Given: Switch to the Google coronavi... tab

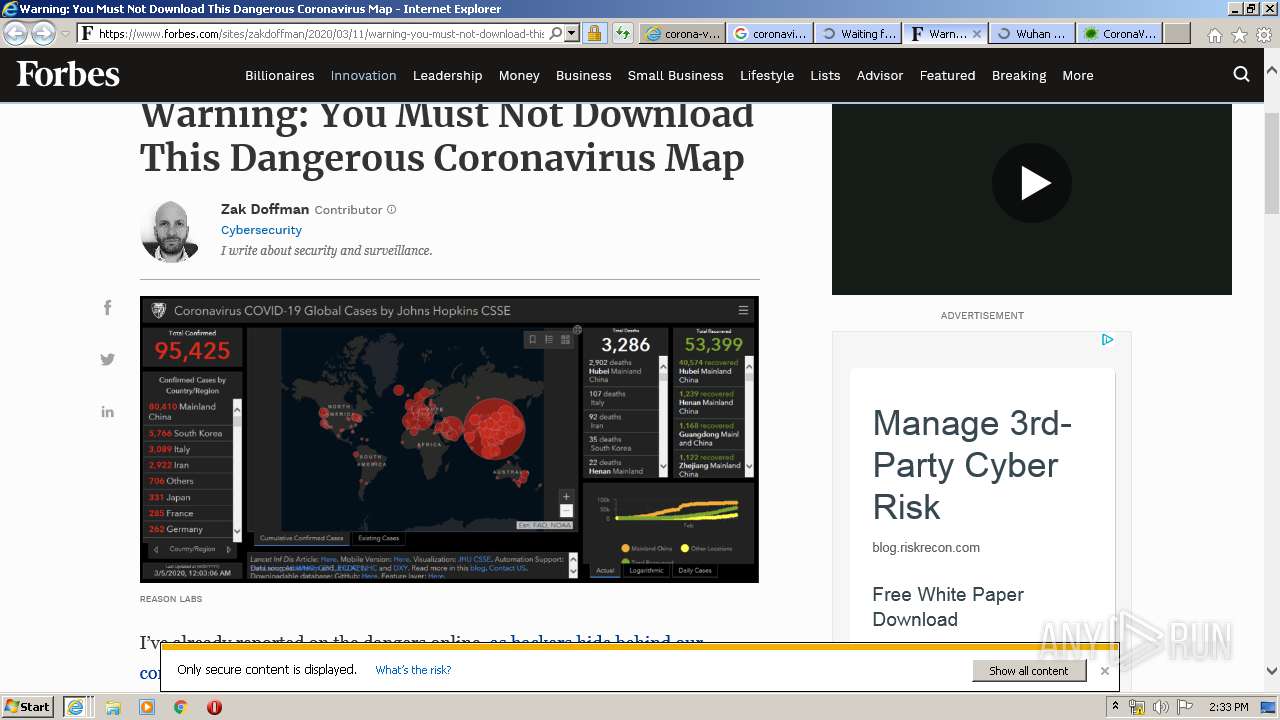Looking at the screenshot, I should point(770,33).
